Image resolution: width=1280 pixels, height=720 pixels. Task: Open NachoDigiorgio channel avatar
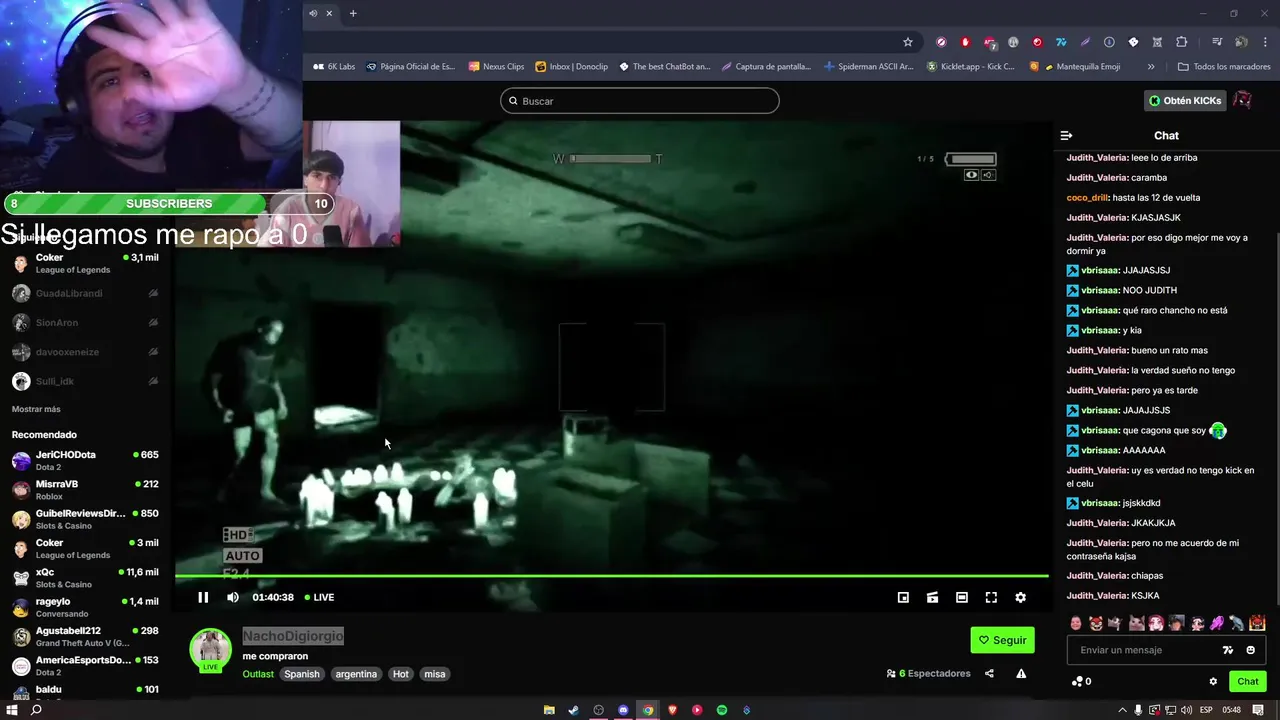(x=211, y=650)
